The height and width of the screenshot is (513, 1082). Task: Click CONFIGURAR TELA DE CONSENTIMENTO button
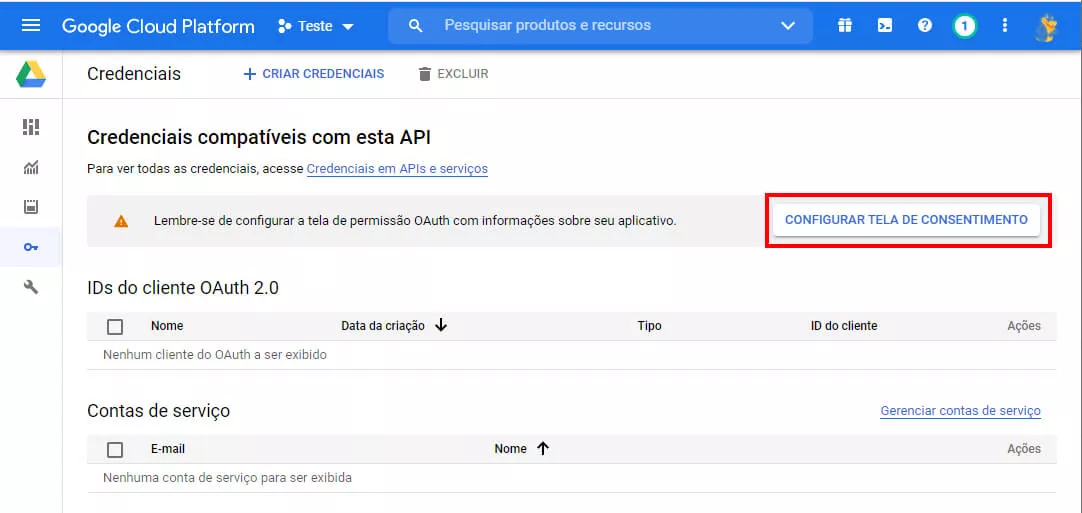pyautogui.click(x=906, y=220)
